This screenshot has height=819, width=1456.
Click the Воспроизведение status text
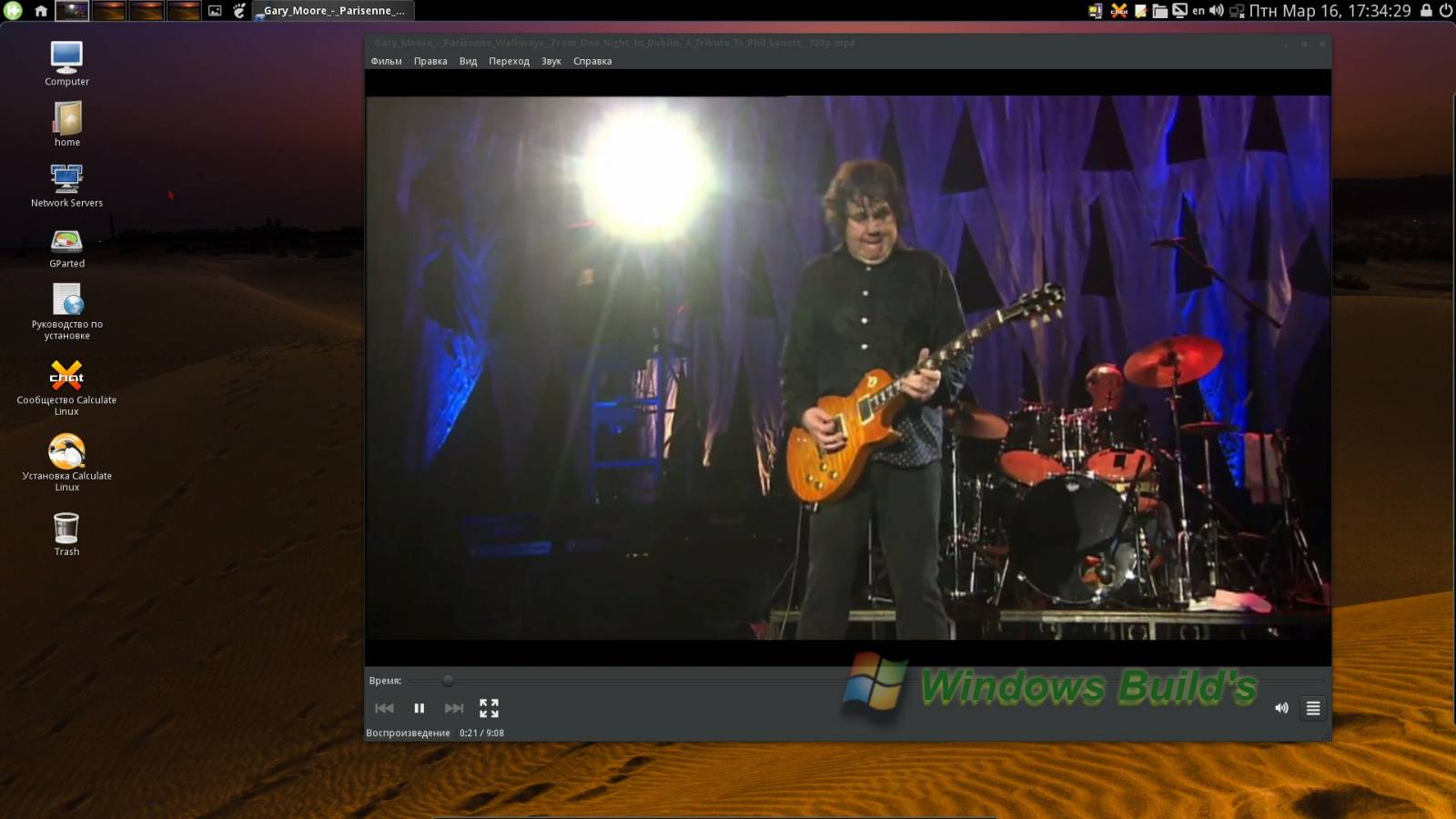[x=408, y=733]
